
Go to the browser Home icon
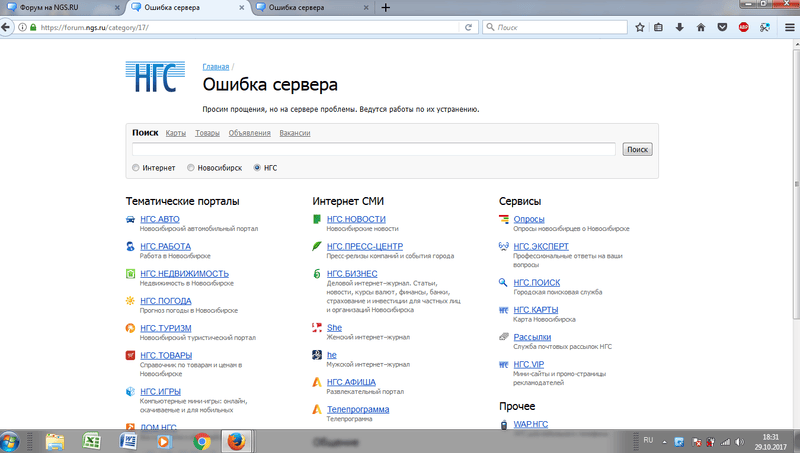701,27
